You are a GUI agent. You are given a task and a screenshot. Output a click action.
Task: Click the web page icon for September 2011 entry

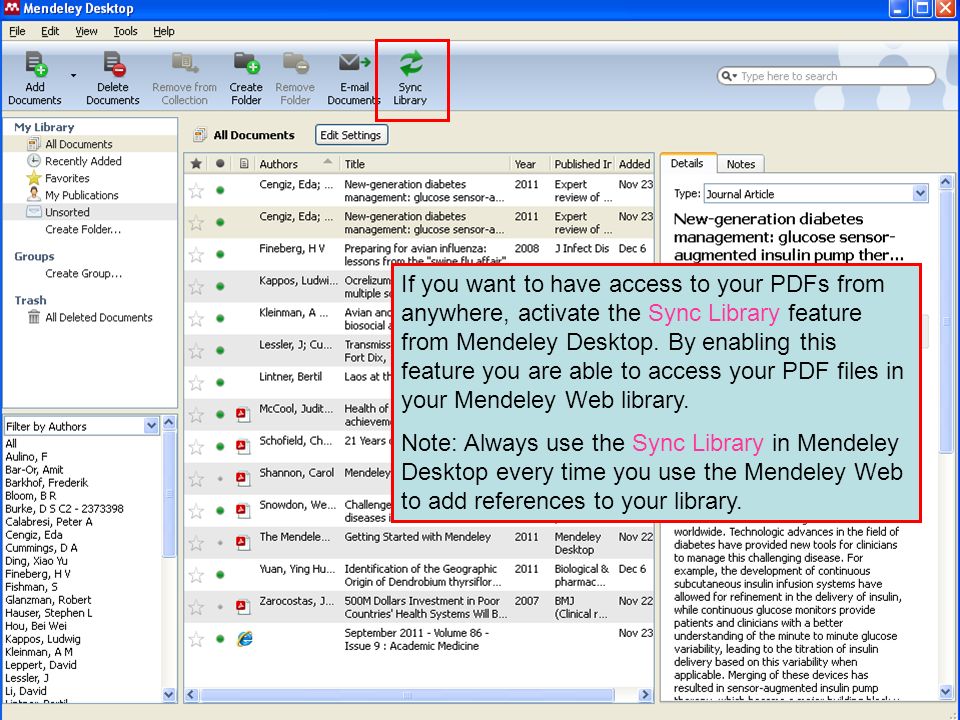pyautogui.click(x=244, y=639)
